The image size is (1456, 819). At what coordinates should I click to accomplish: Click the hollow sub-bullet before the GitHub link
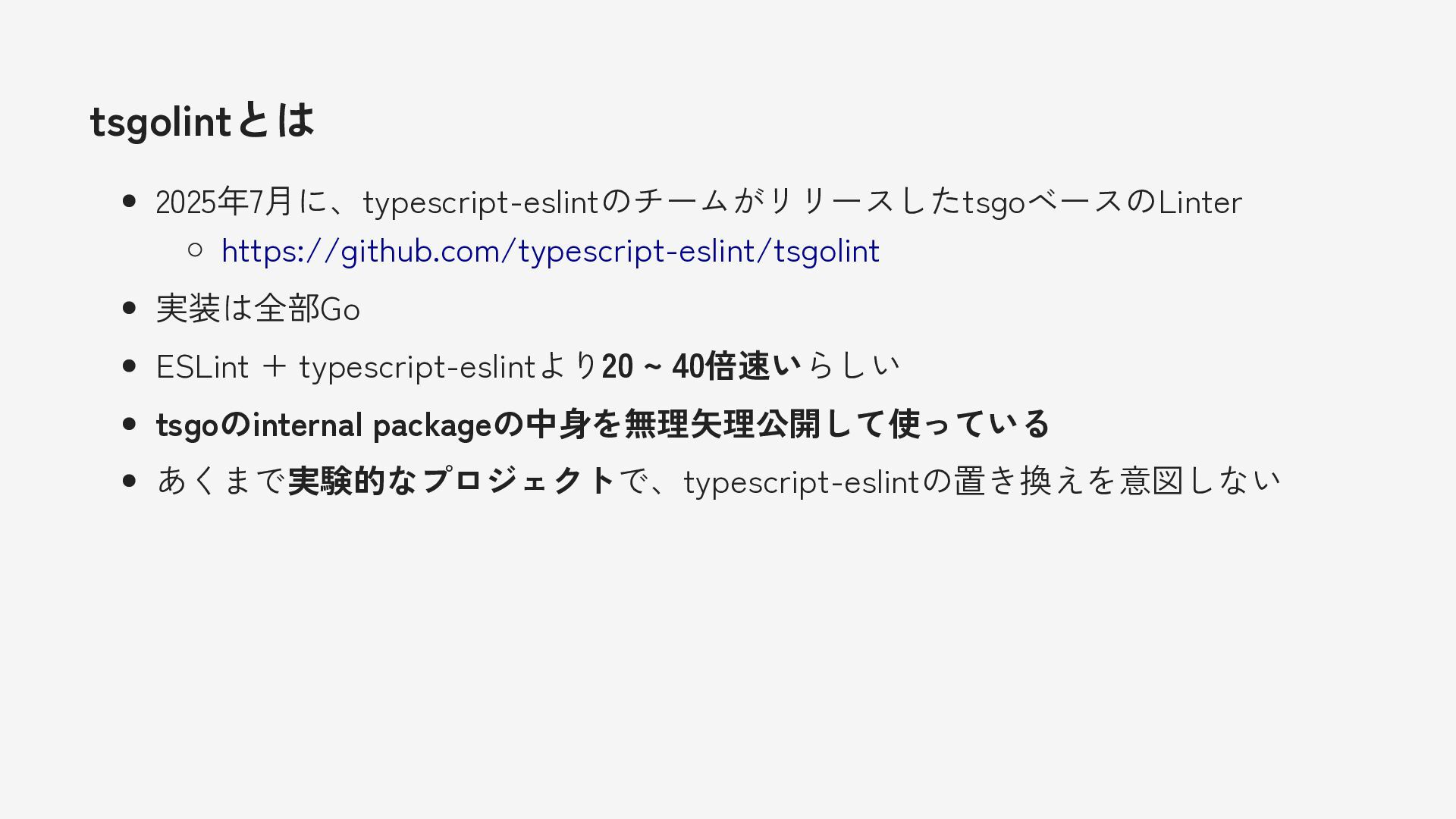point(195,249)
